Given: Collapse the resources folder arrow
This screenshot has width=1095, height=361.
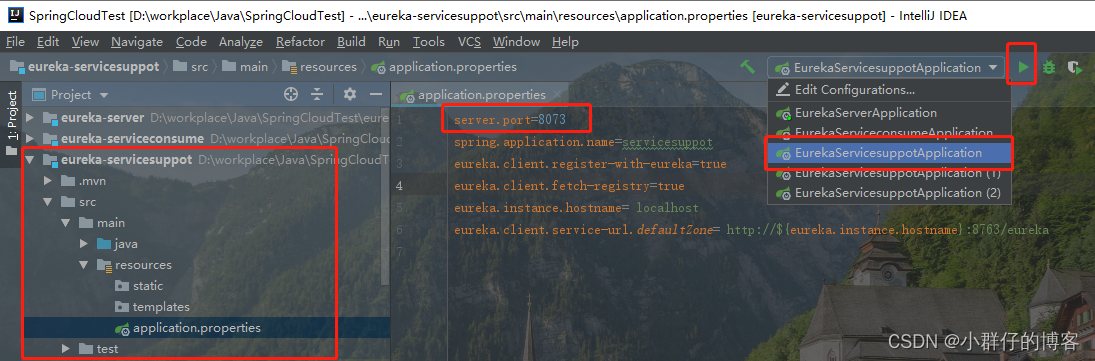Looking at the screenshot, I should (84, 265).
